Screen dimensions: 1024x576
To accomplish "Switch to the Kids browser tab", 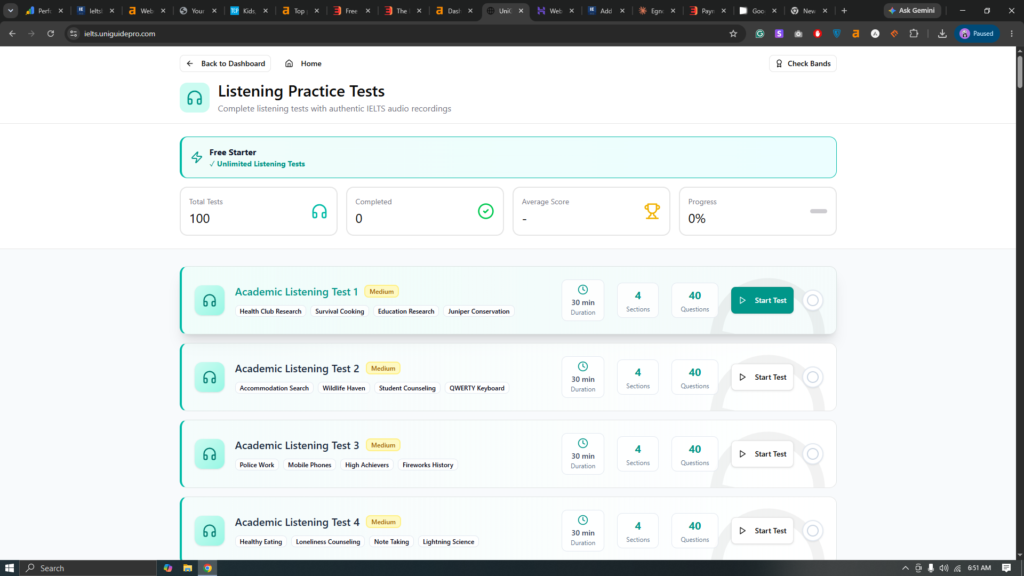I will pyautogui.click(x=249, y=10).
